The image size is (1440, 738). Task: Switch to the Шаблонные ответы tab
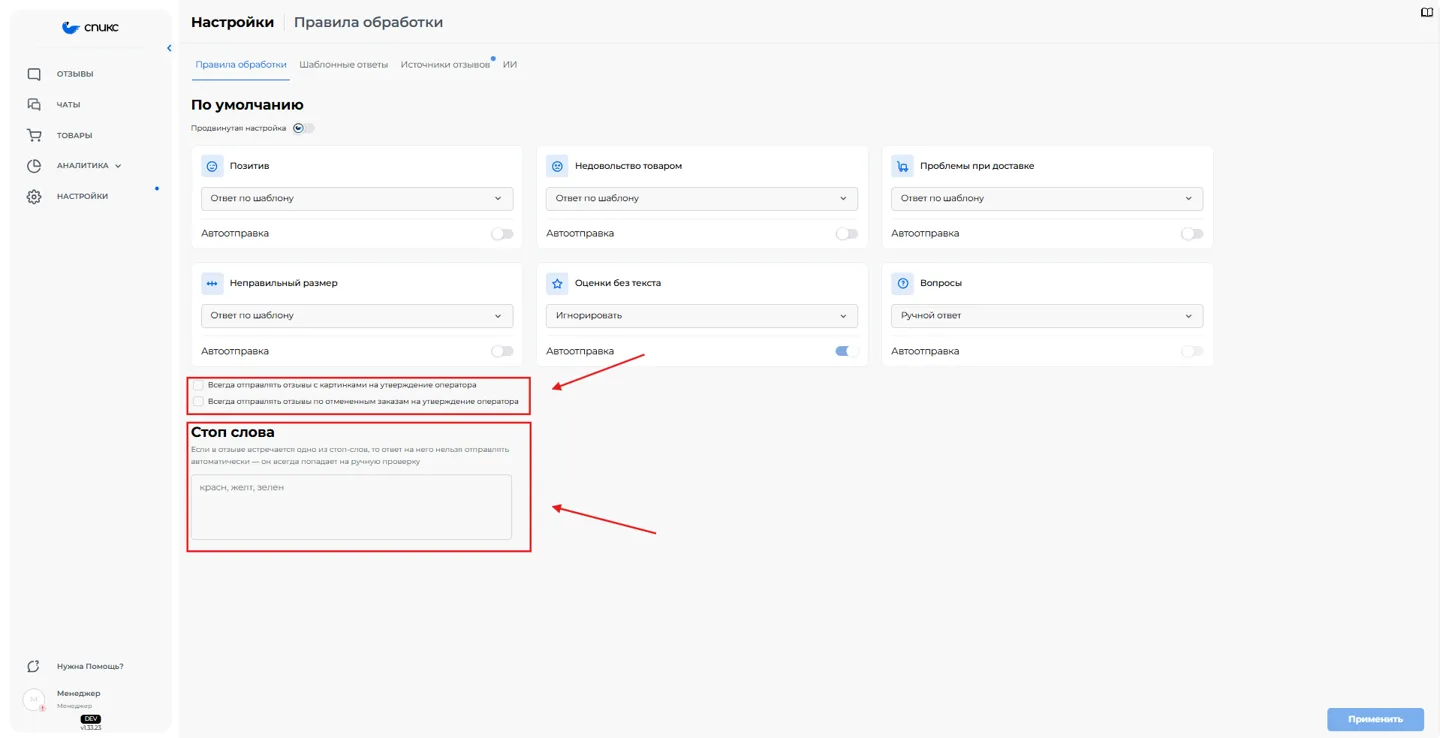click(x=344, y=65)
